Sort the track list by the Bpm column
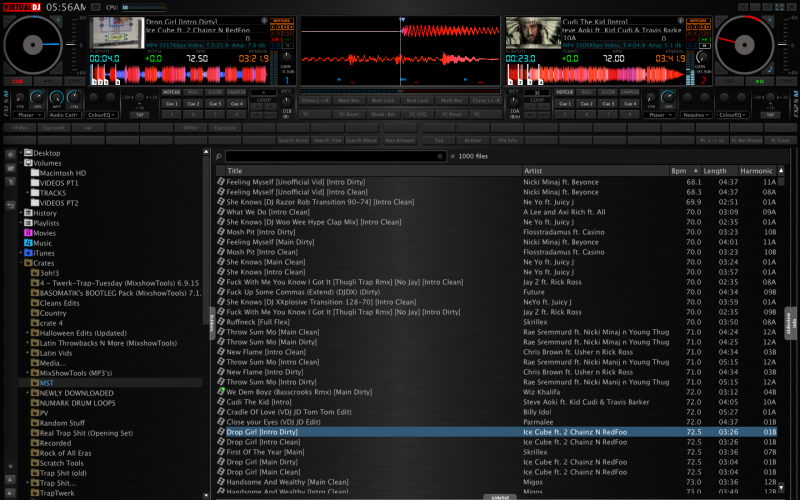Screen dimensions: 800x500 point(685,171)
